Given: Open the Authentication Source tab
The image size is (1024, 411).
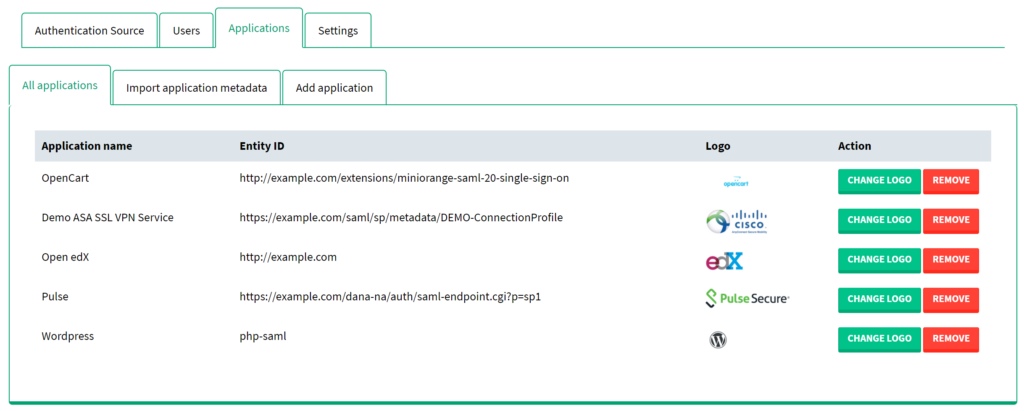Looking at the screenshot, I should (x=89, y=30).
